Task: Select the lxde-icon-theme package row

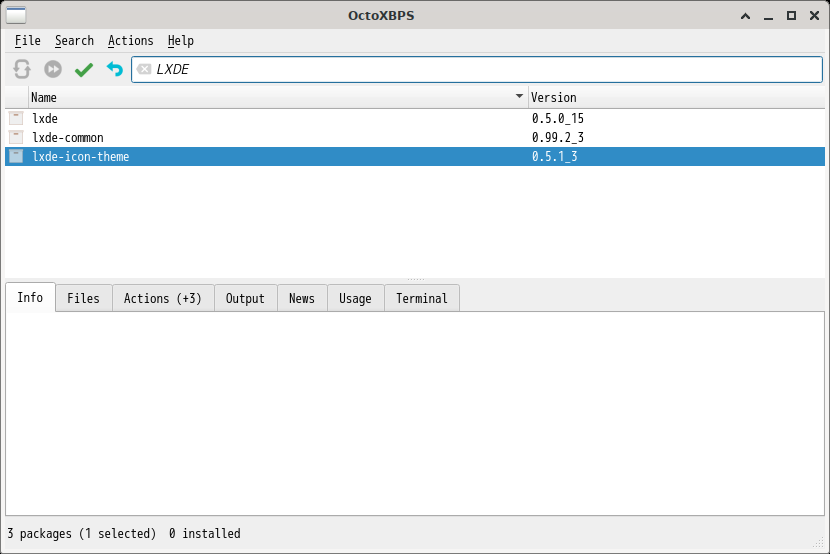Action: click(415, 156)
